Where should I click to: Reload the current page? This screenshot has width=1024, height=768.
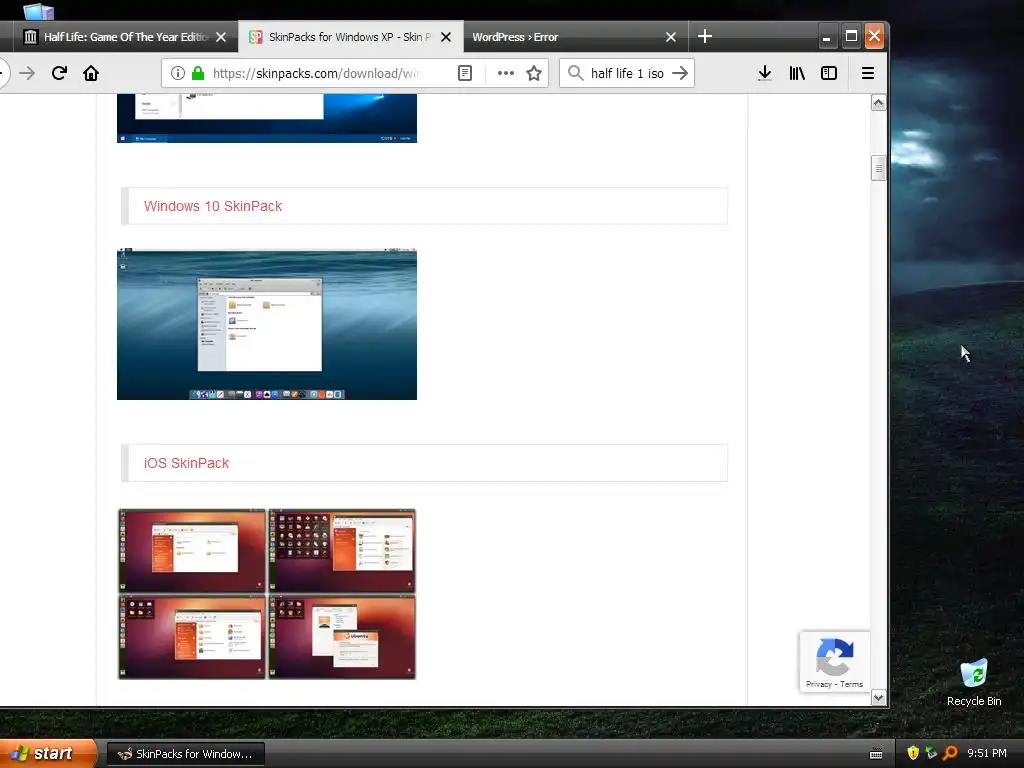[x=59, y=73]
